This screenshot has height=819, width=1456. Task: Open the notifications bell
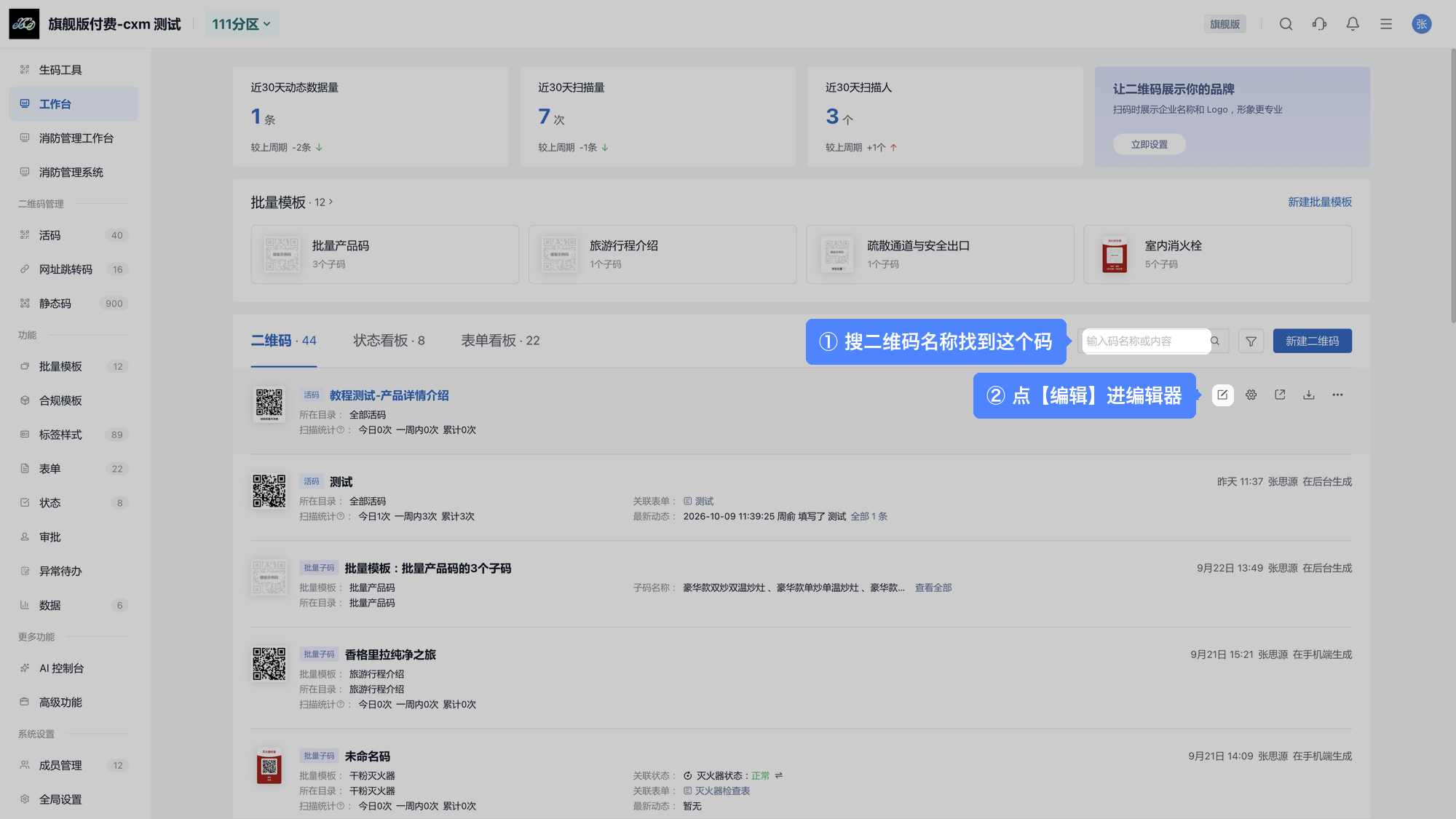[x=1353, y=24]
